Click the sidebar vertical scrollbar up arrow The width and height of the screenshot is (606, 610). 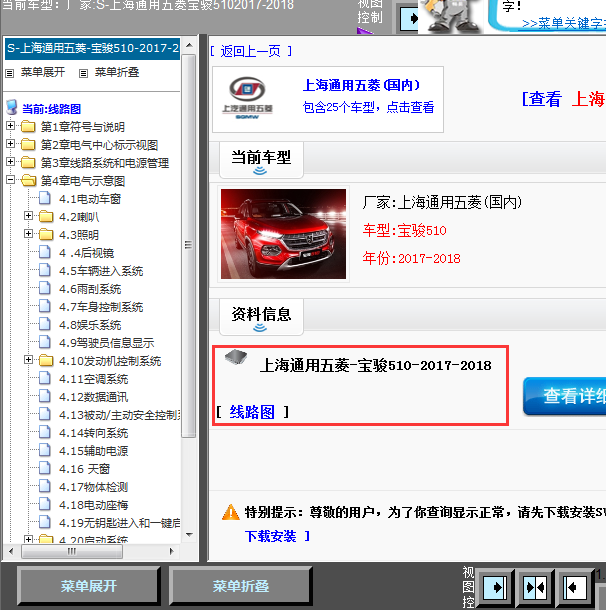pyautogui.click(x=189, y=45)
